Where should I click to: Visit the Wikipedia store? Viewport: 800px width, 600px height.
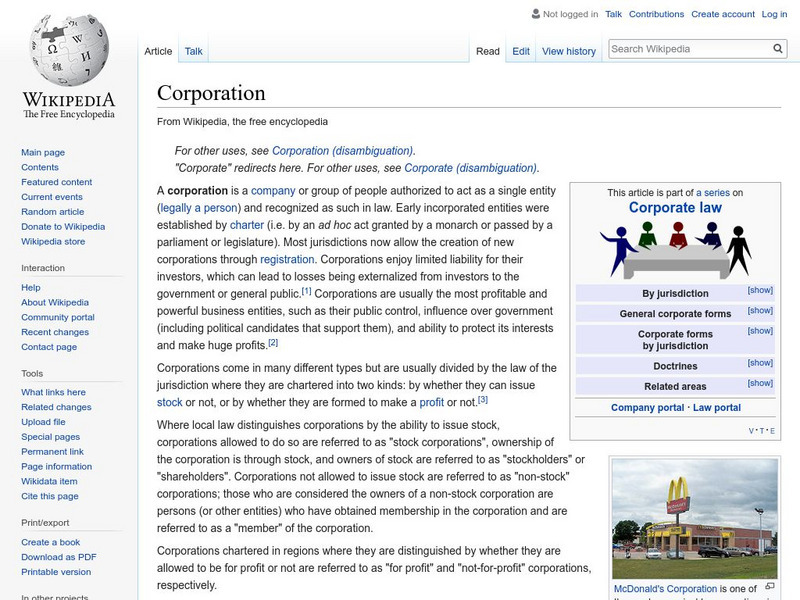(53, 241)
